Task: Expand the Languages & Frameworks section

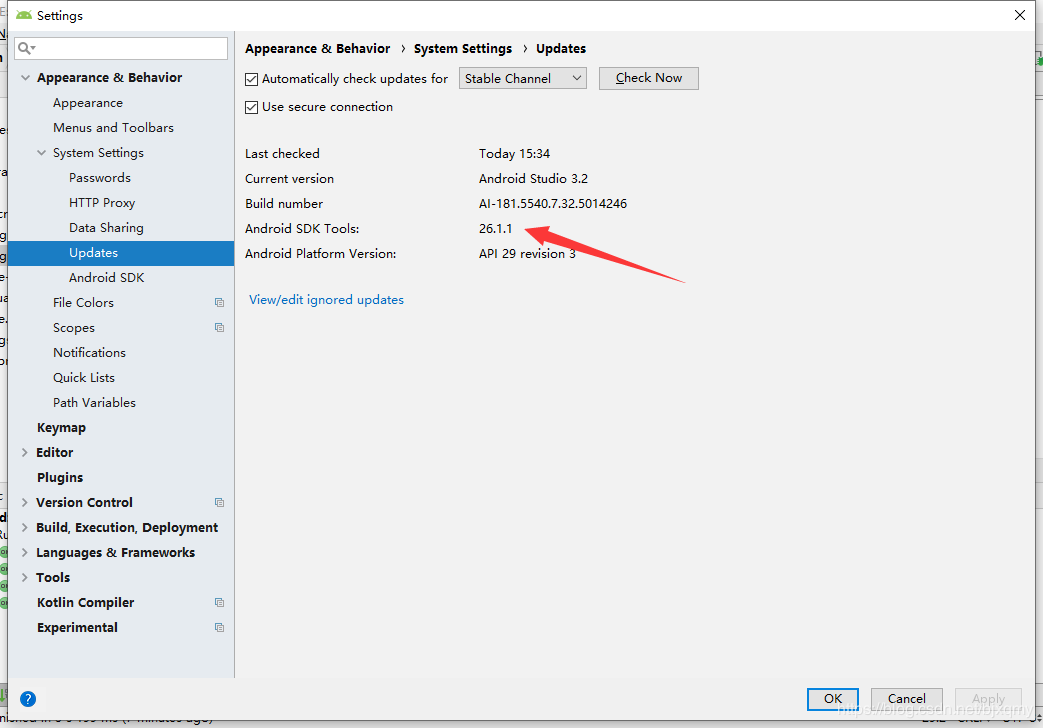Action: click(25, 552)
